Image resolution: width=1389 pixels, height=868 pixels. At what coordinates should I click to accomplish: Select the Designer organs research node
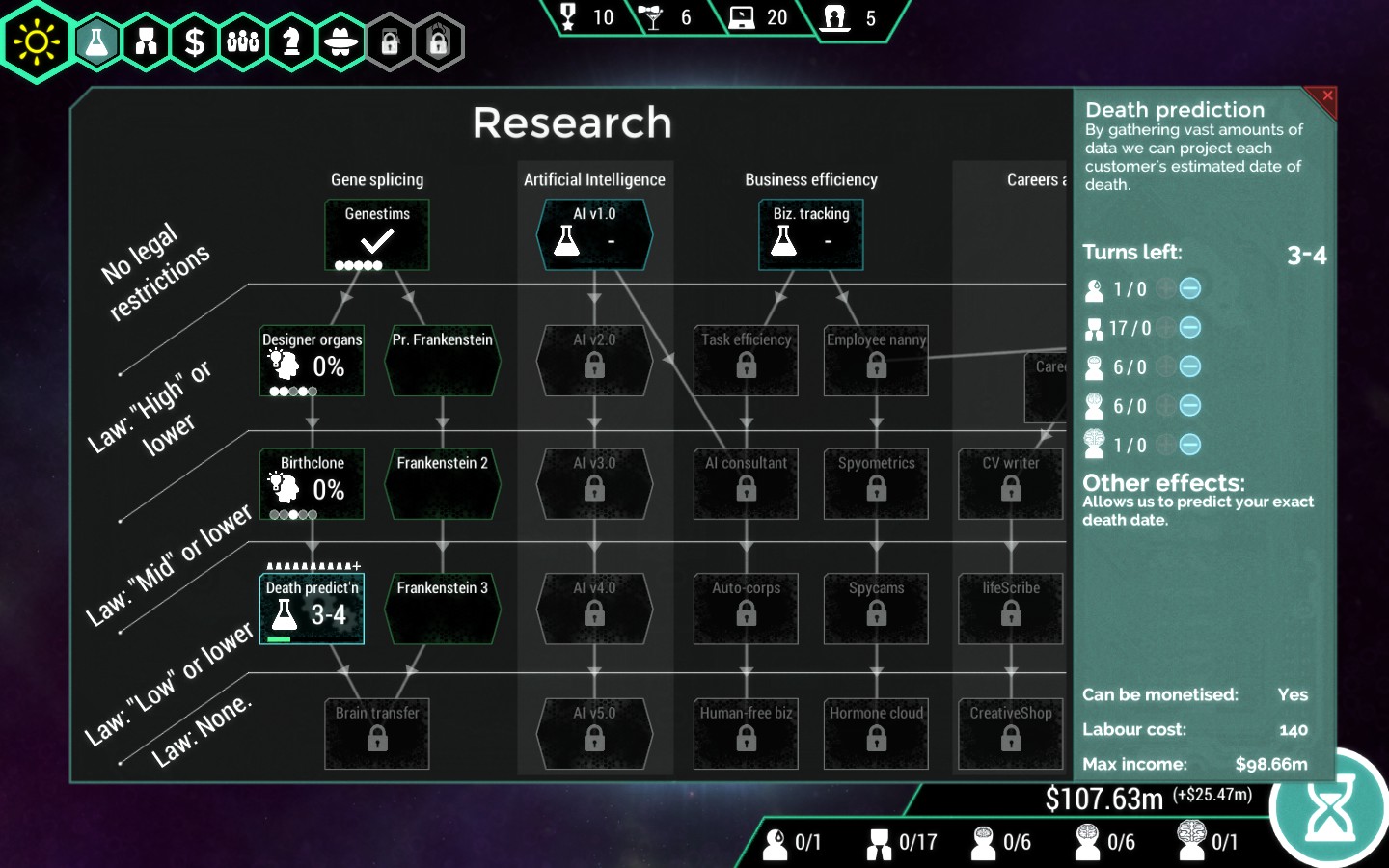tap(312, 361)
